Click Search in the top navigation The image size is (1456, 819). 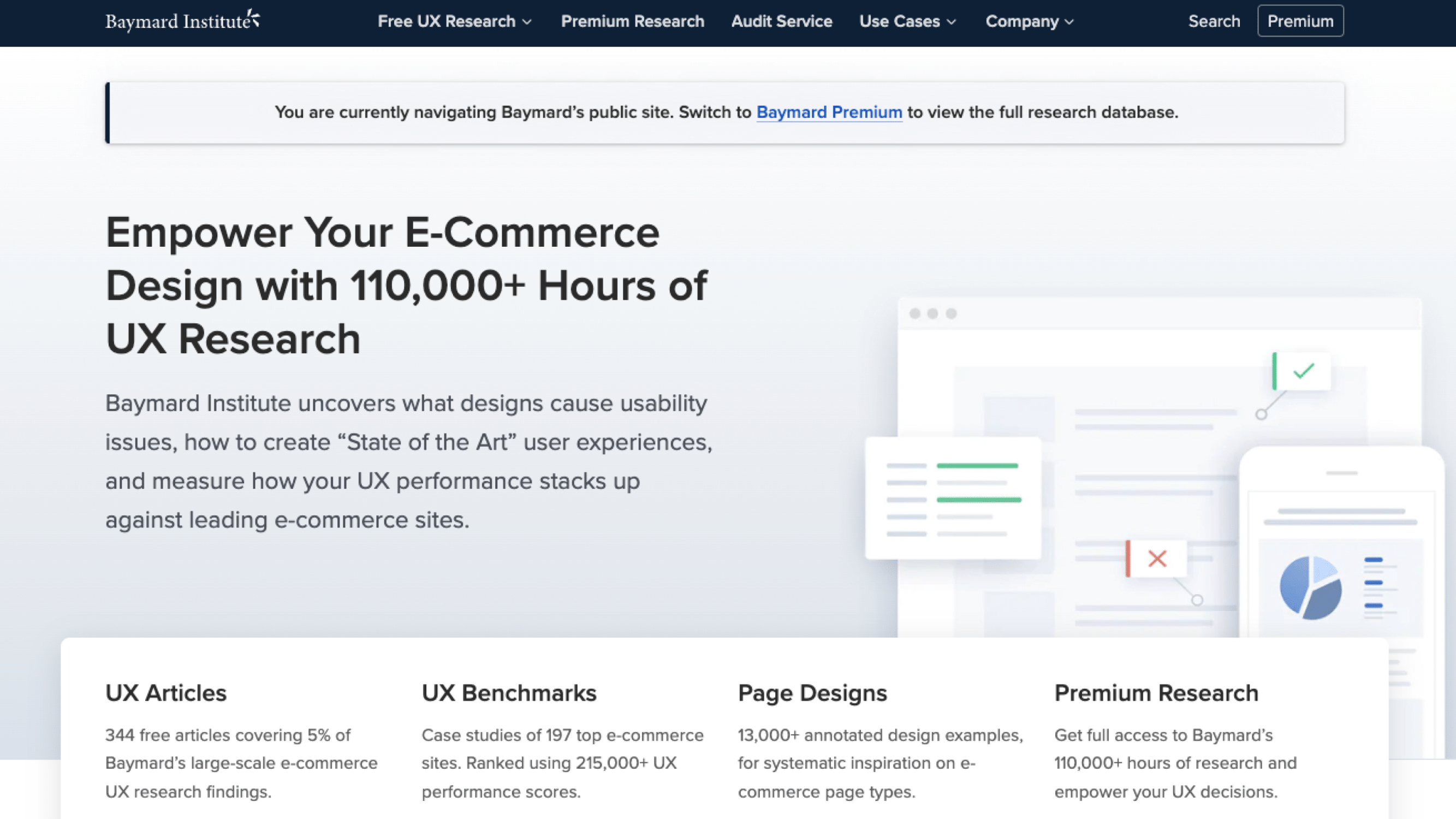pos(1214,21)
